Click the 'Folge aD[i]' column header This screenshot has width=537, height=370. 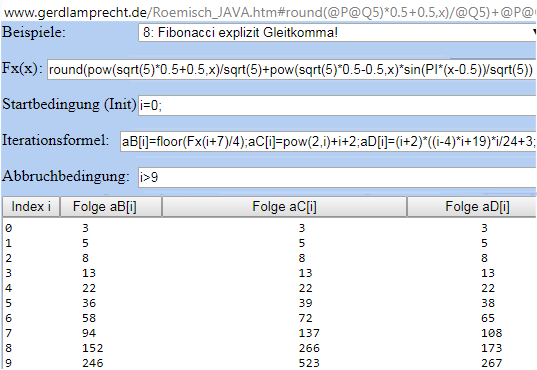coord(472,207)
